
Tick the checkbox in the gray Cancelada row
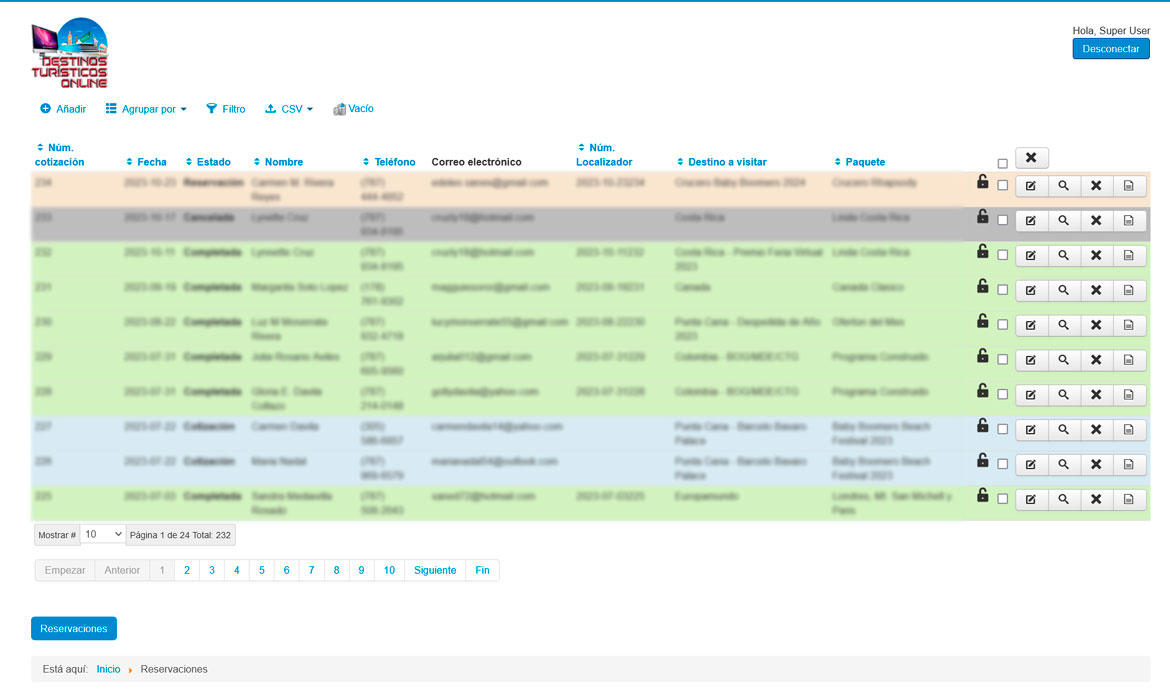point(1003,220)
